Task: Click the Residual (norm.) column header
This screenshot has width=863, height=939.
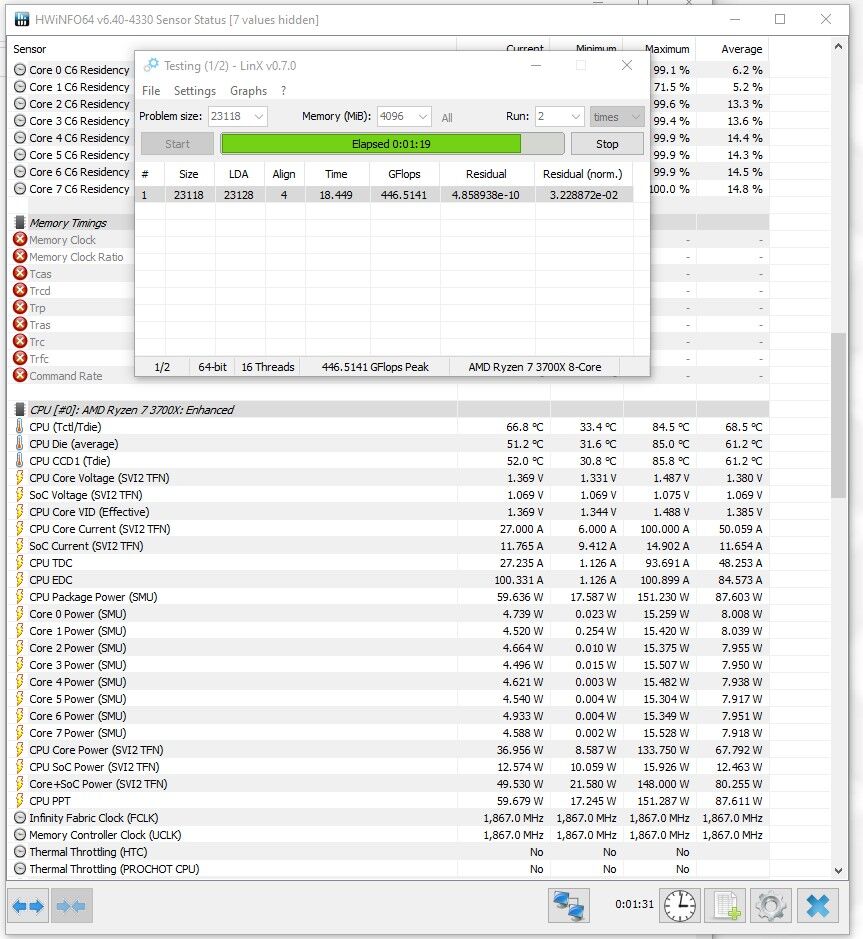Action: pos(583,174)
